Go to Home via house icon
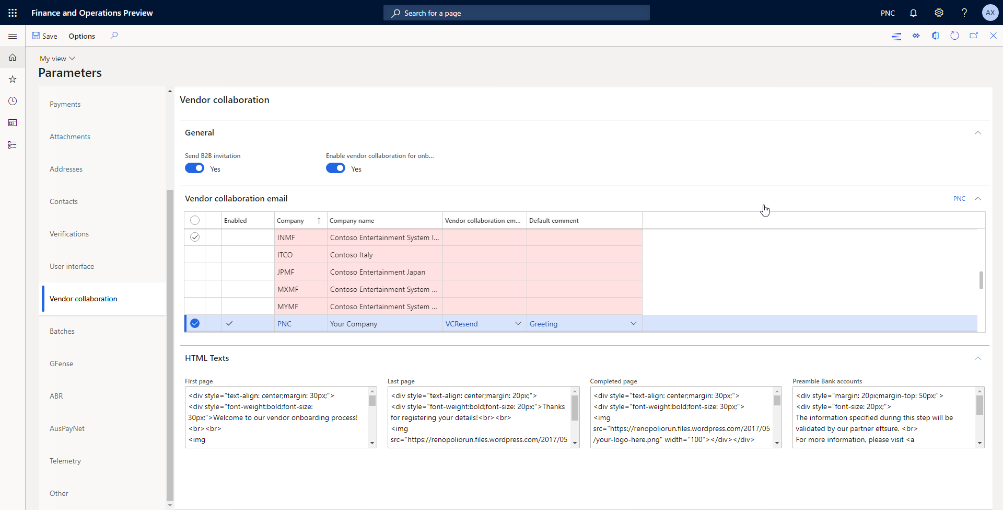Viewport: 1003px width, 510px height. pos(12,58)
